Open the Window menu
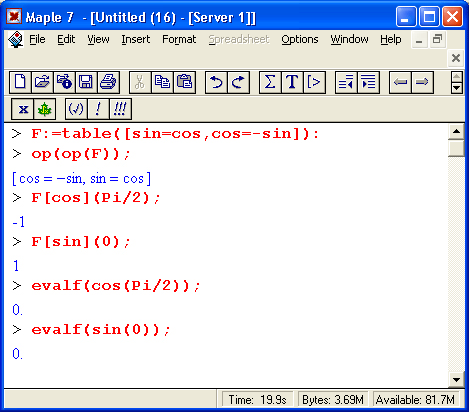Image resolution: width=469 pixels, height=412 pixels. 349,39
